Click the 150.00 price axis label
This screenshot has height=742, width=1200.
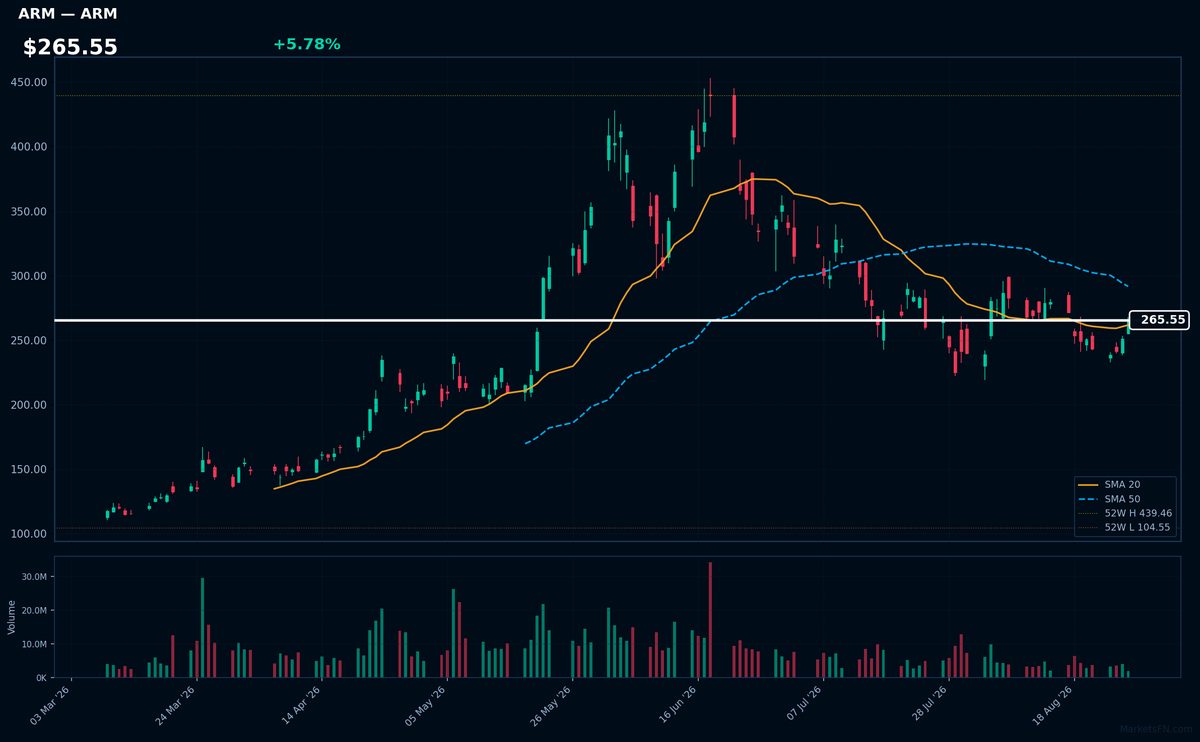(29, 469)
